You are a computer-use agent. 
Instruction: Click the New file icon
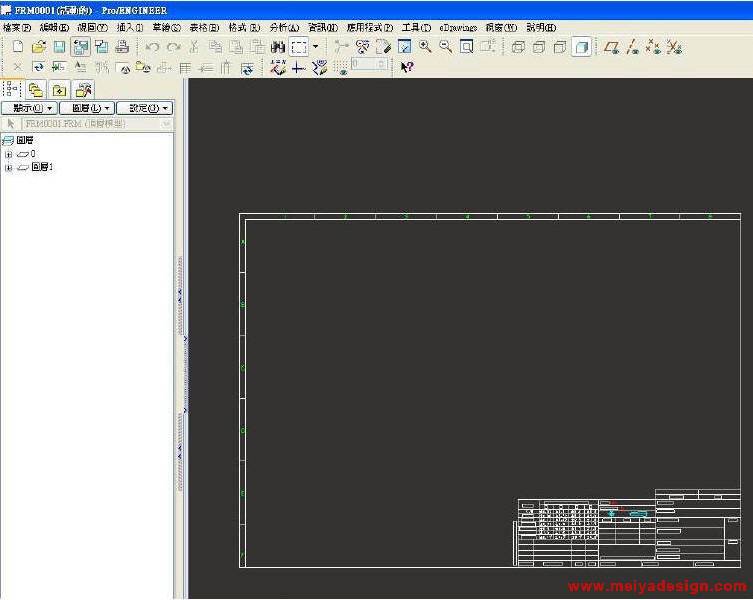point(18,47)
